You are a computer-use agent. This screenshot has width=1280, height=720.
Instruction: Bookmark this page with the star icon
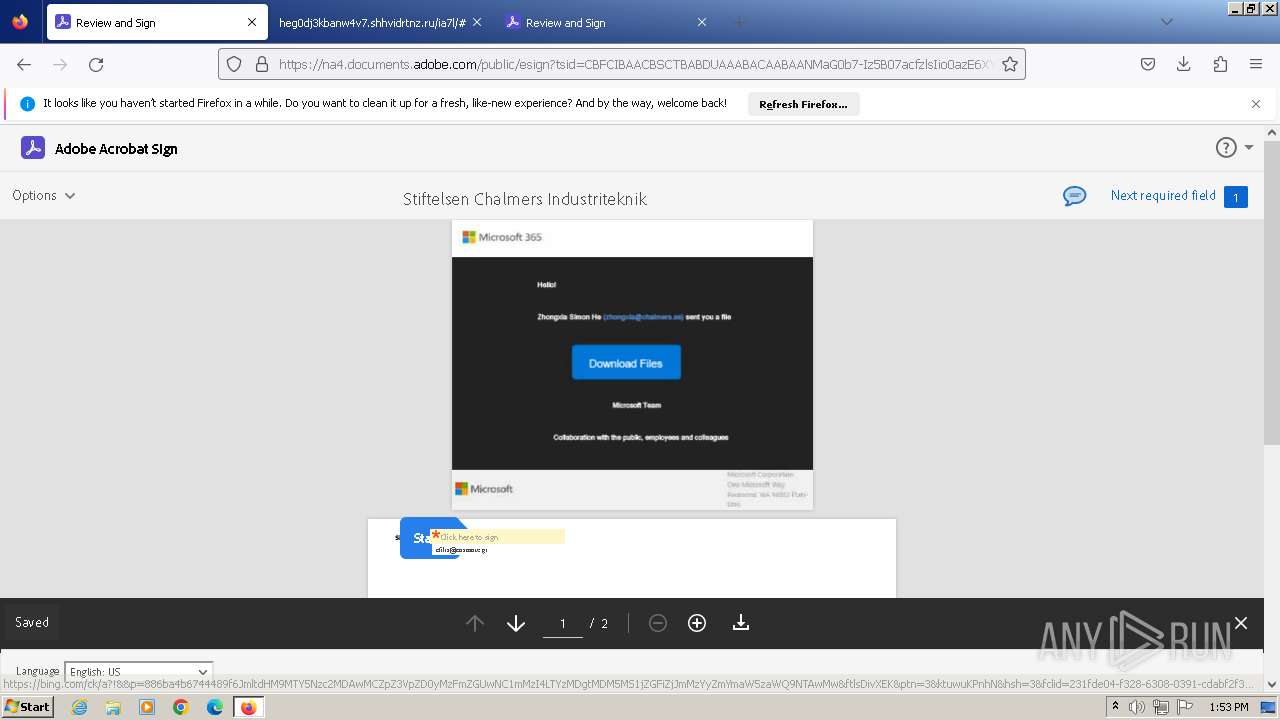click(x=1010, y=64)
